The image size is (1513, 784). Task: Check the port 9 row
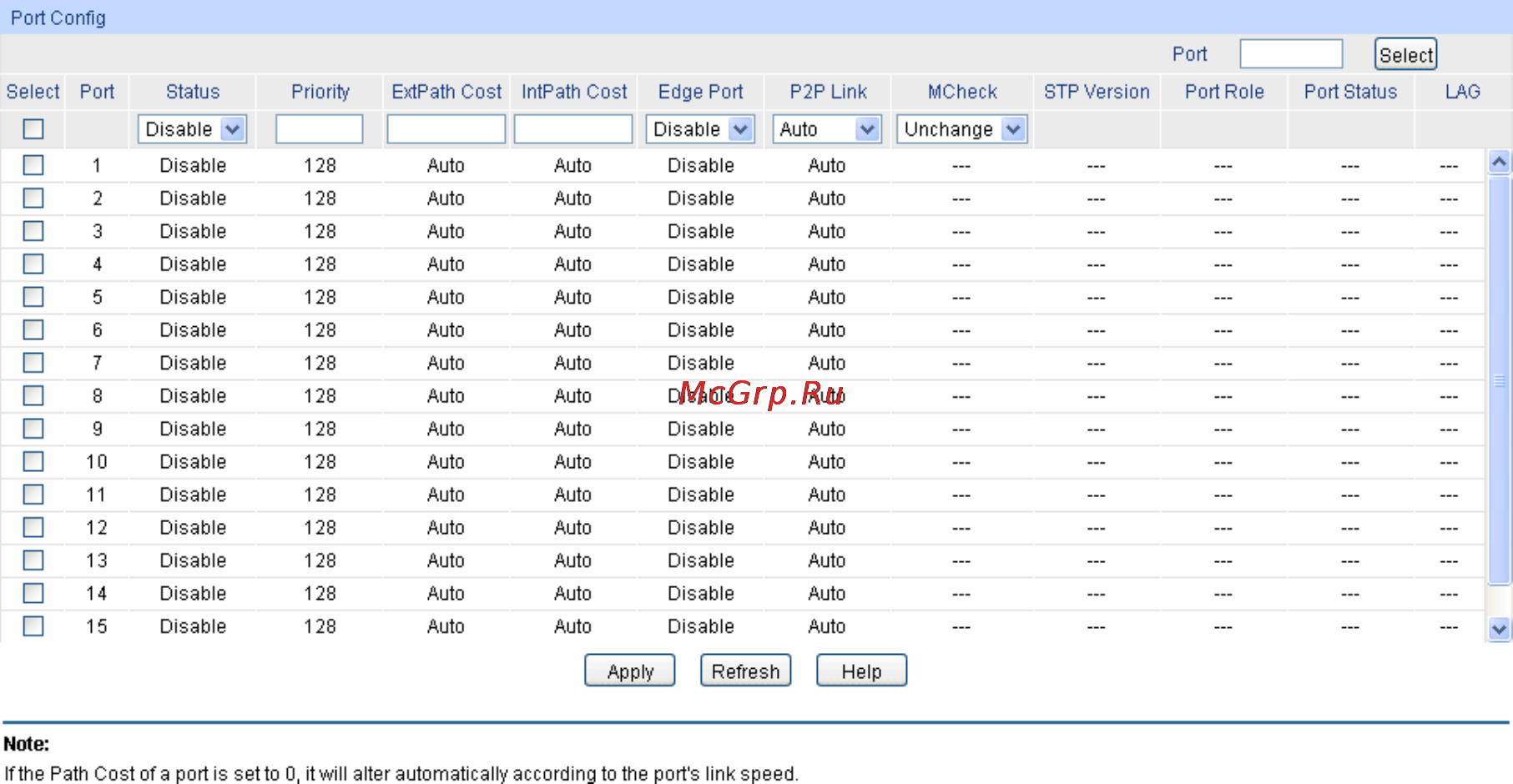pyautogui.click(x=33, y=429)
